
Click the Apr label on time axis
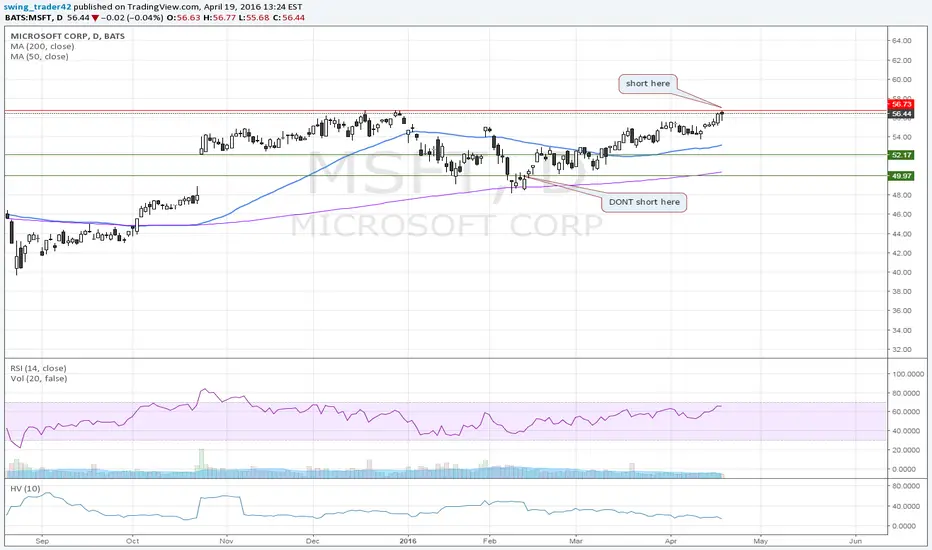(671, 541)
